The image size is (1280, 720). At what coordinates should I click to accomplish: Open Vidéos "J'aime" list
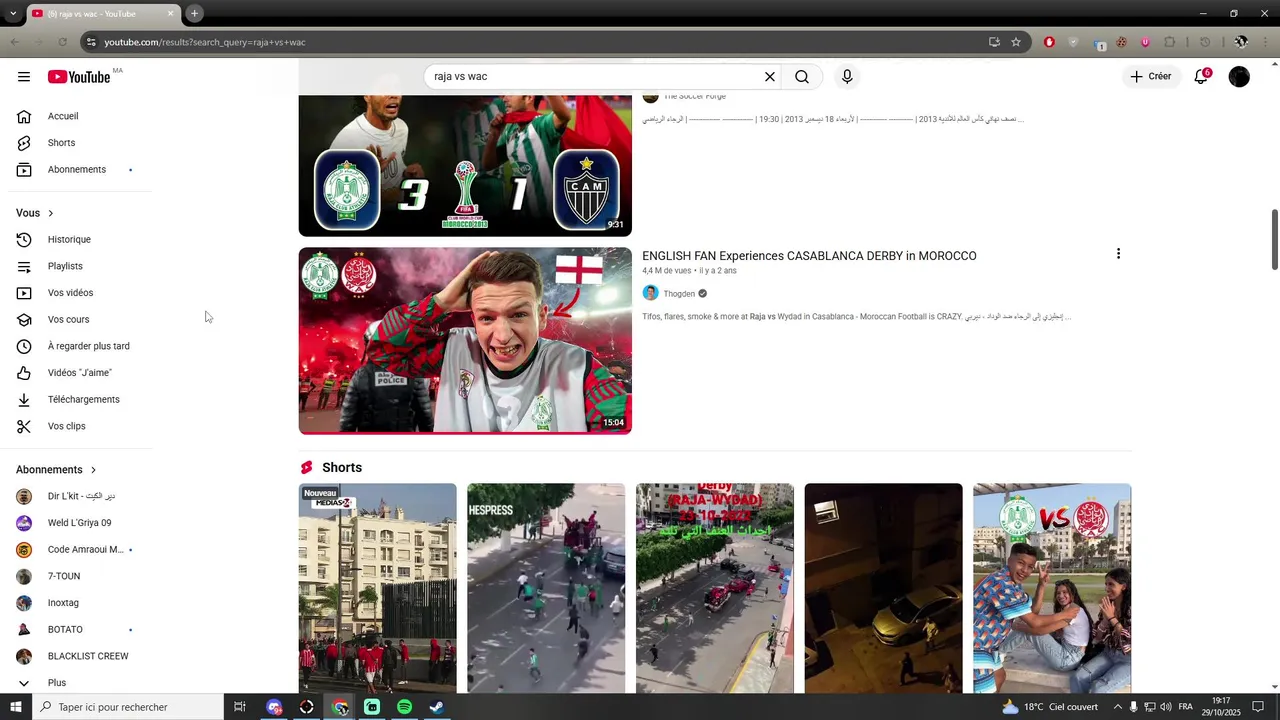pyautogui.click(x=80, y=373)
